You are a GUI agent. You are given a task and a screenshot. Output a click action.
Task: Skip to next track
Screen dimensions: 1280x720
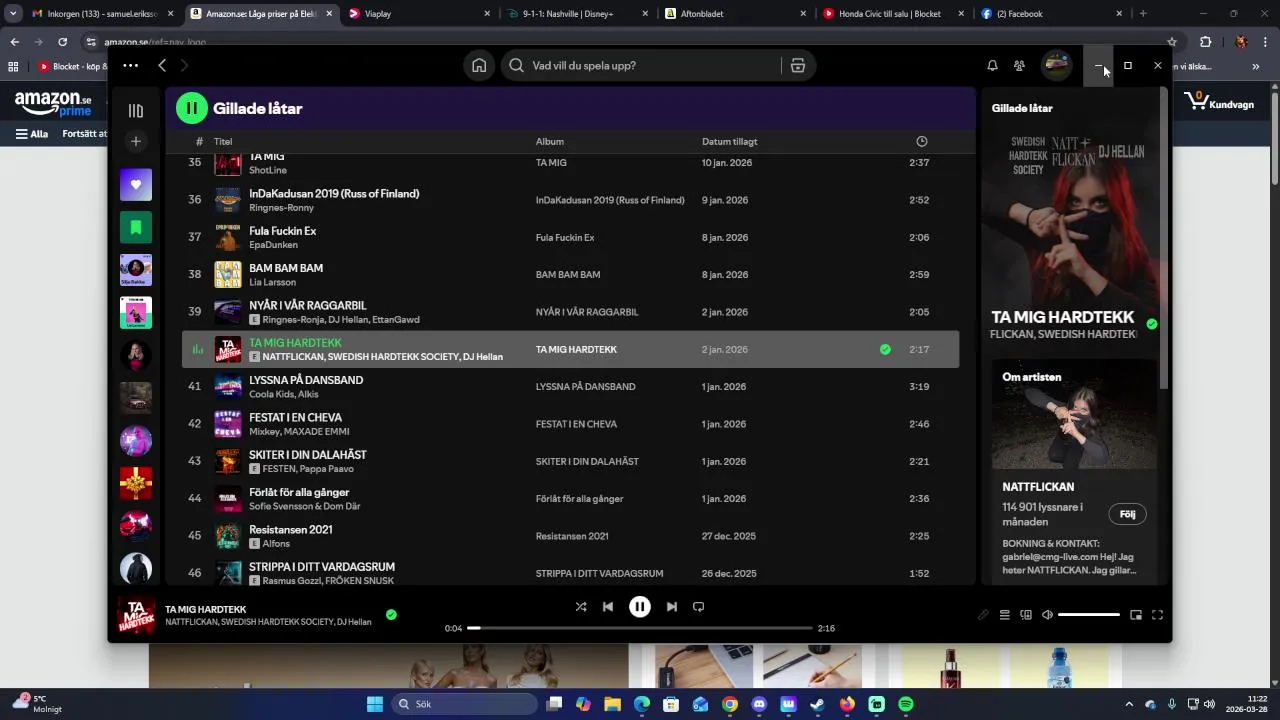(672, 606)
